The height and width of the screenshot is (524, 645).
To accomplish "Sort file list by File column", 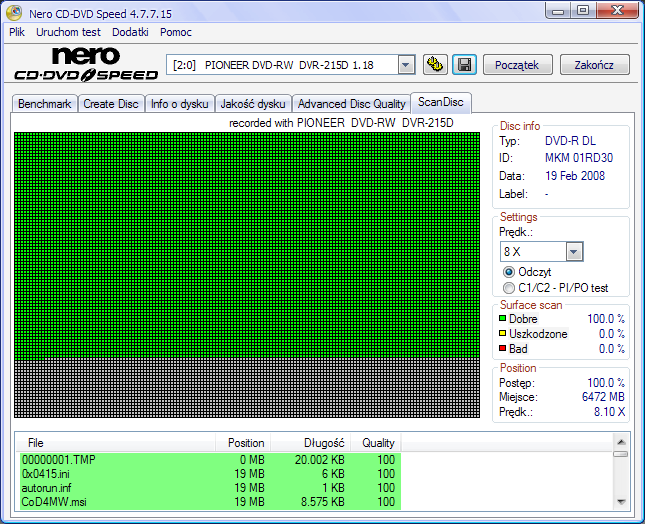I will click(x=116, y=443).
